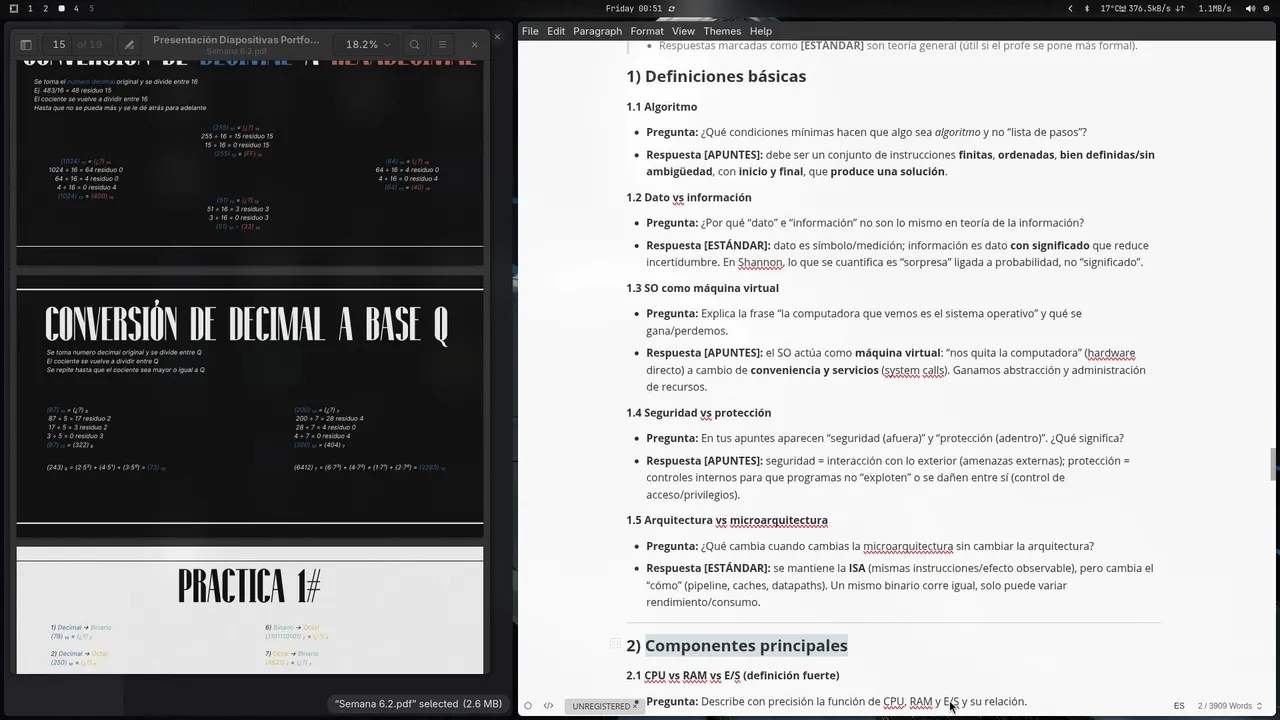The height and width of the screenshot is (720, 1280).
Task: Select the active workspace 3 indicator
Action: click(x=61, y=8)
